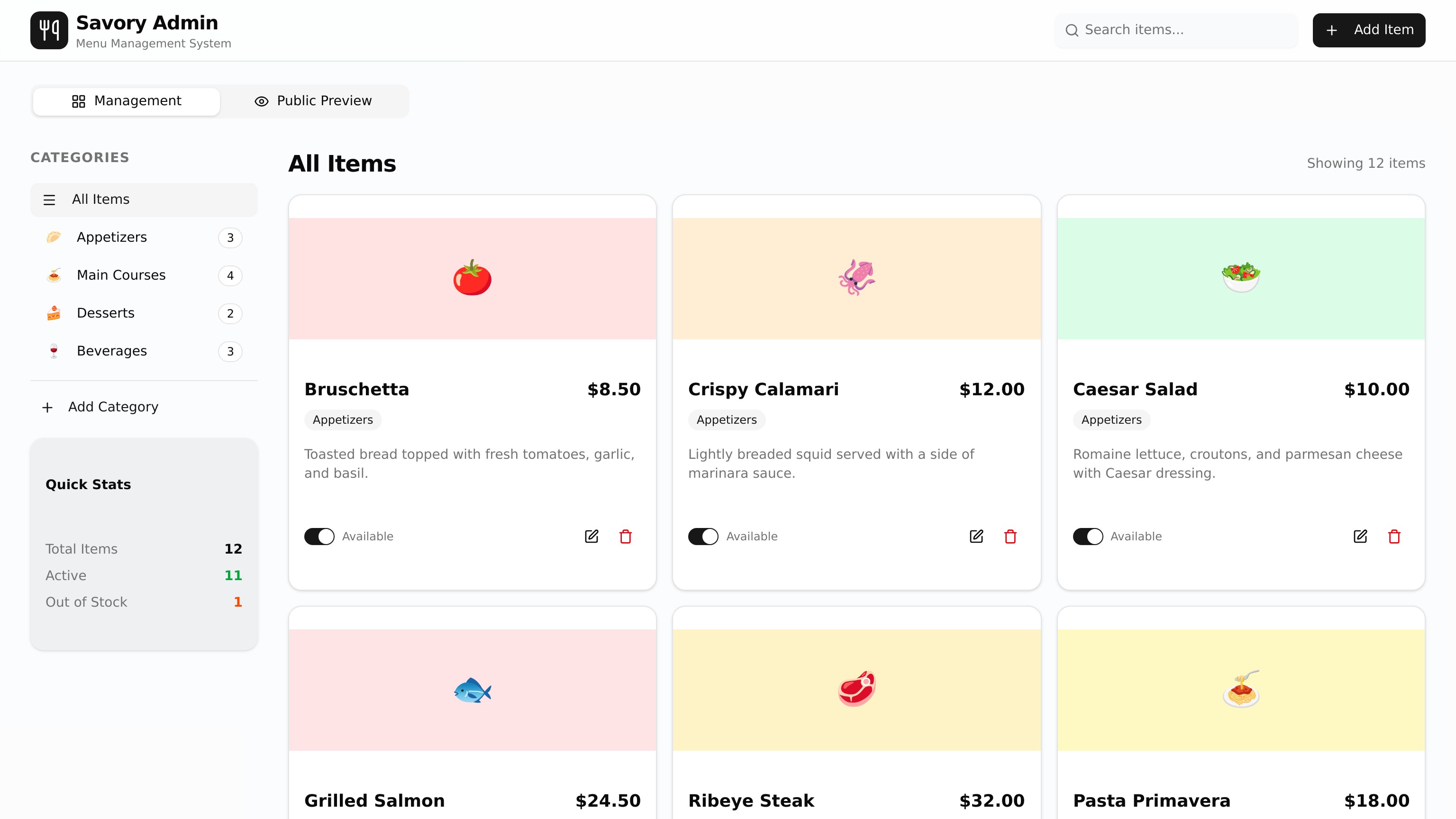Select the Management tab

click(127, 101)
